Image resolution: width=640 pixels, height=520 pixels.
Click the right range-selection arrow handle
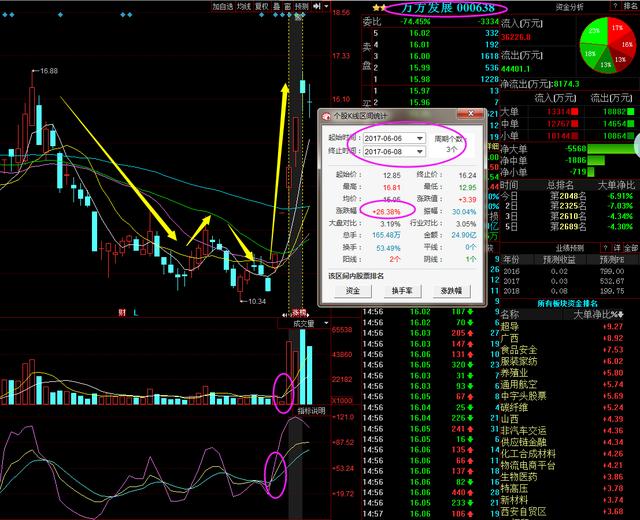(307, 315)
